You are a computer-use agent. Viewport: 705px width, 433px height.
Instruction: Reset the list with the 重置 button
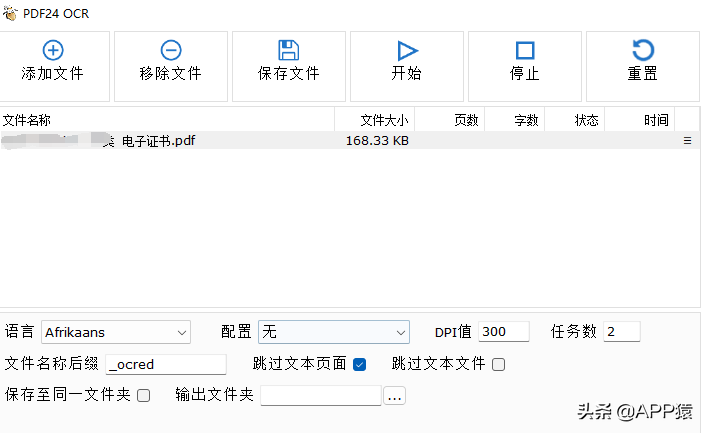pyautogui.click(x=643, y=66)
